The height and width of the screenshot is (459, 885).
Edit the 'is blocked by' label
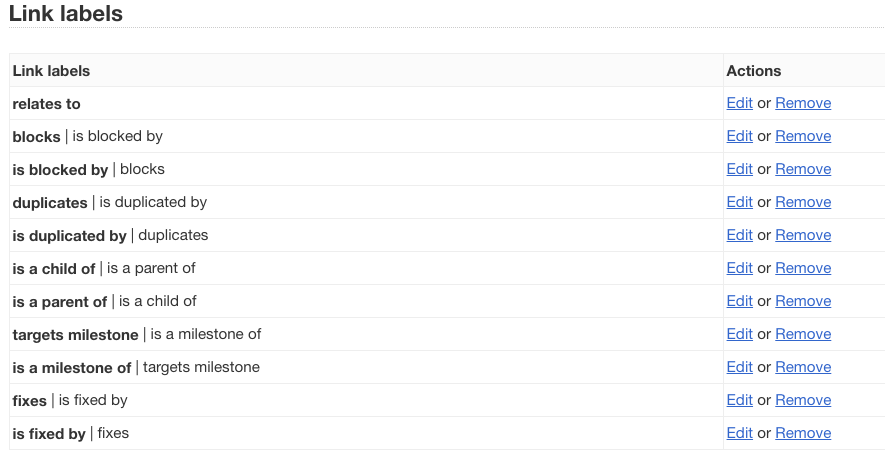(739, 169)
